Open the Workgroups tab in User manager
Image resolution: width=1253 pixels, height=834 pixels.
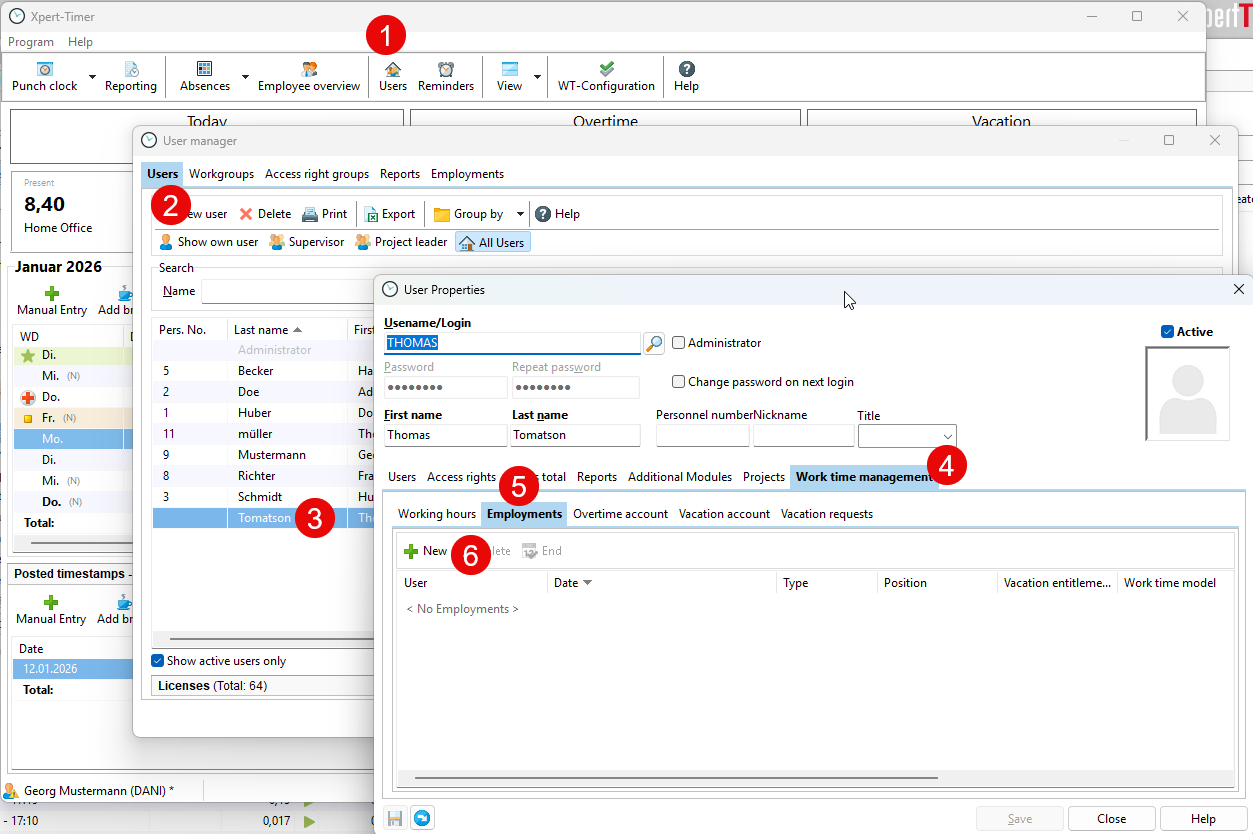tap(221, 174)
